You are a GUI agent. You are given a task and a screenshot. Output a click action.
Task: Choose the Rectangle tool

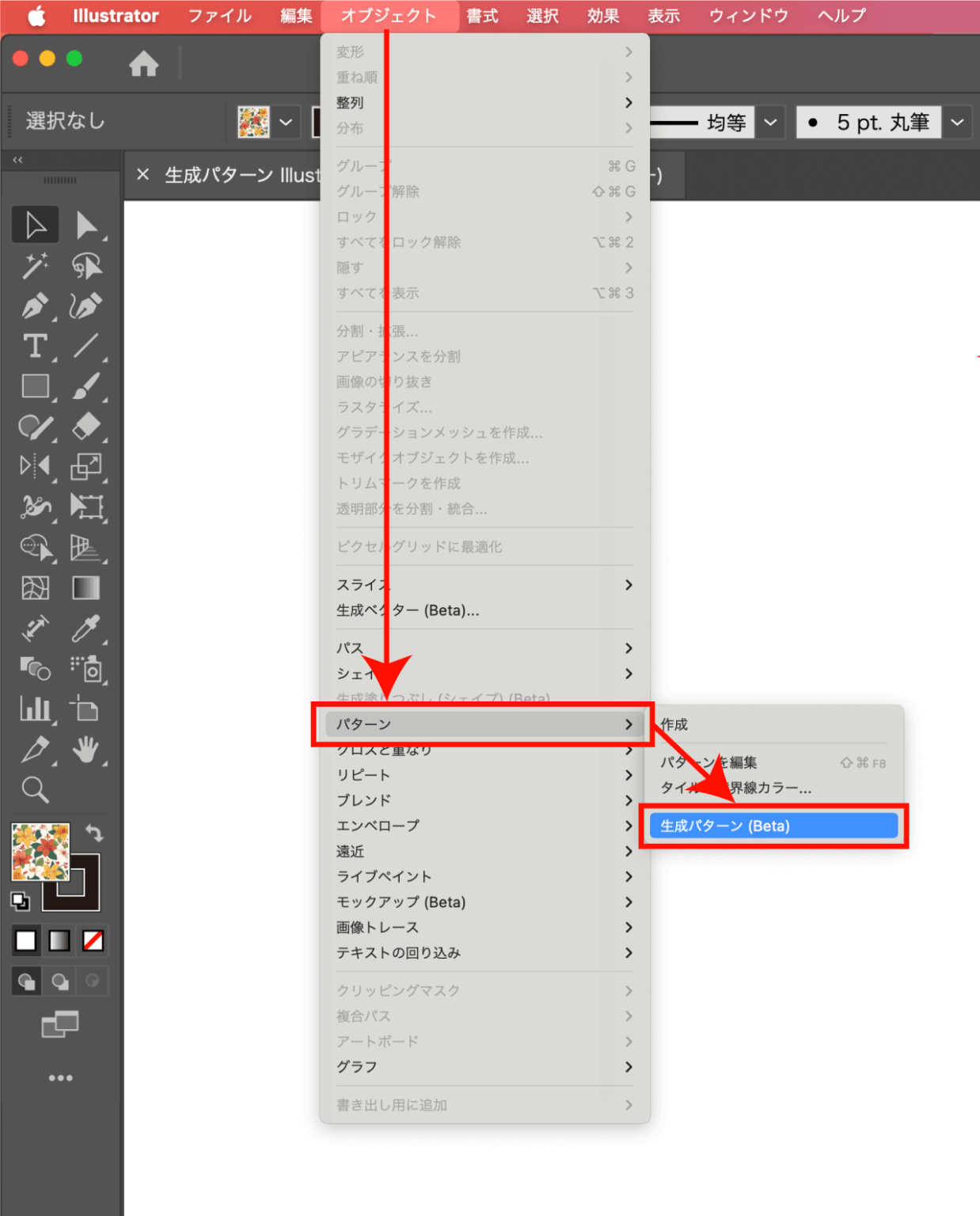pyautogui.click(x=36, y=386)
